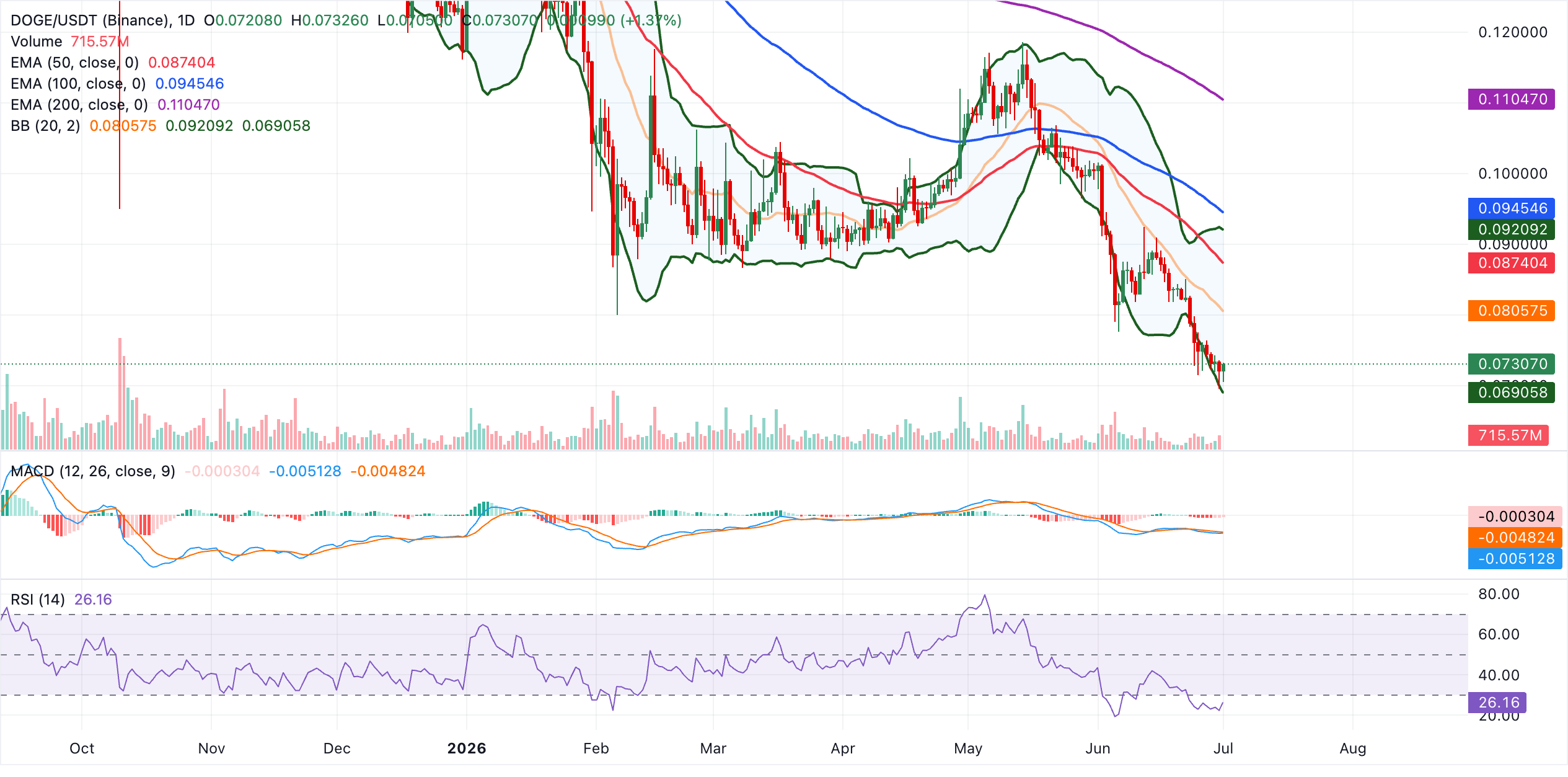Click the 715.57M volume axis label
Viewport: 1568px width, 777px height.
[1509, 435]
